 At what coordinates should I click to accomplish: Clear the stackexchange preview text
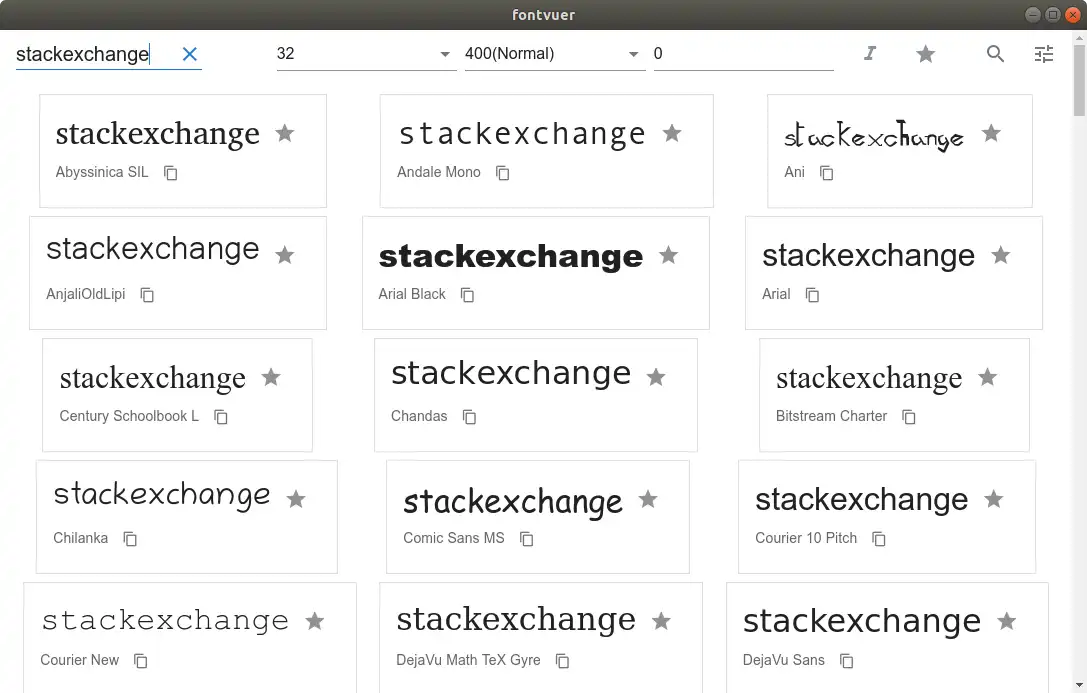[189, 54]
